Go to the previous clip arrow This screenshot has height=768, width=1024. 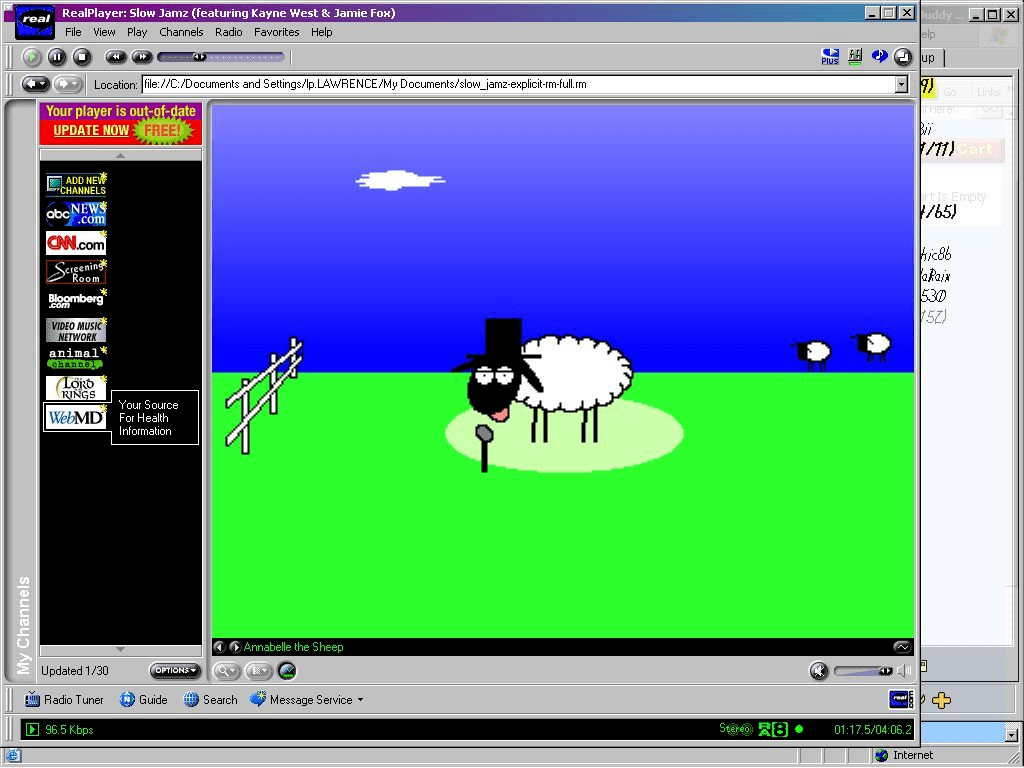219,647
